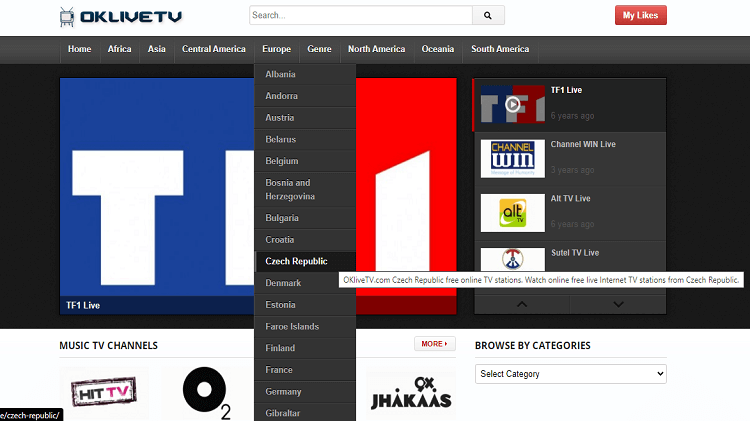The height and width of the screenshot is (421, 750).
Task: Open the North America menu
Action: click(x=376, y=49)
